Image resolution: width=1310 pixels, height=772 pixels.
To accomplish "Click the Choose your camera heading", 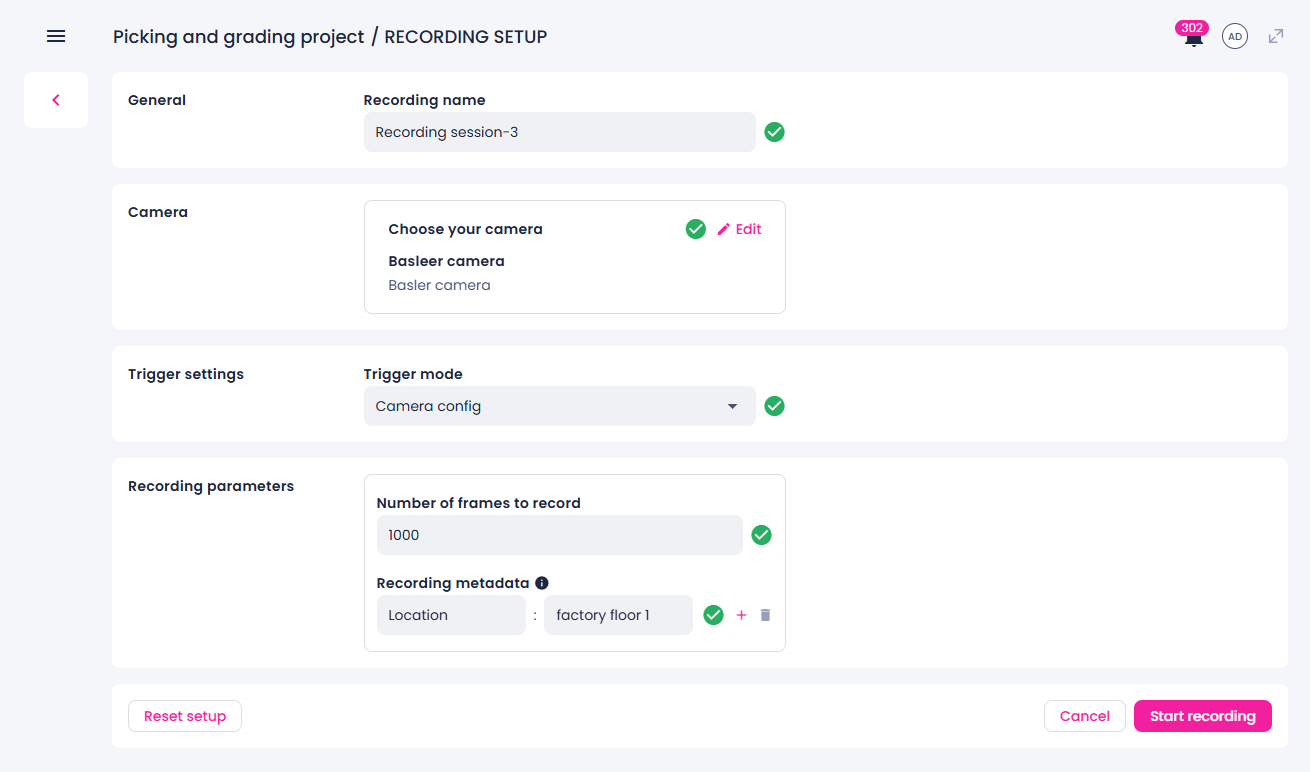I will tap(465, 229).
